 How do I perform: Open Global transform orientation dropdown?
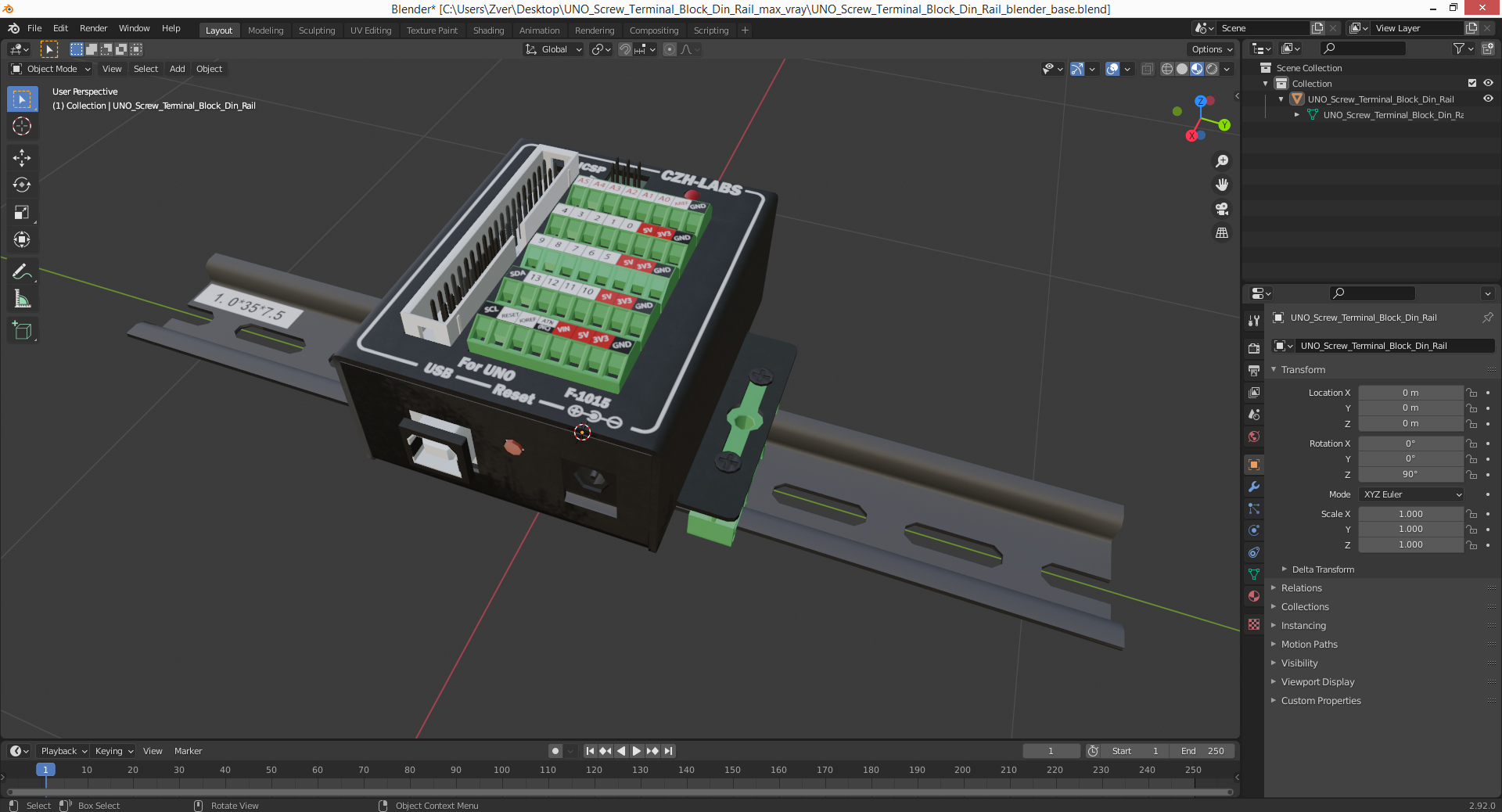pos(553,49)
